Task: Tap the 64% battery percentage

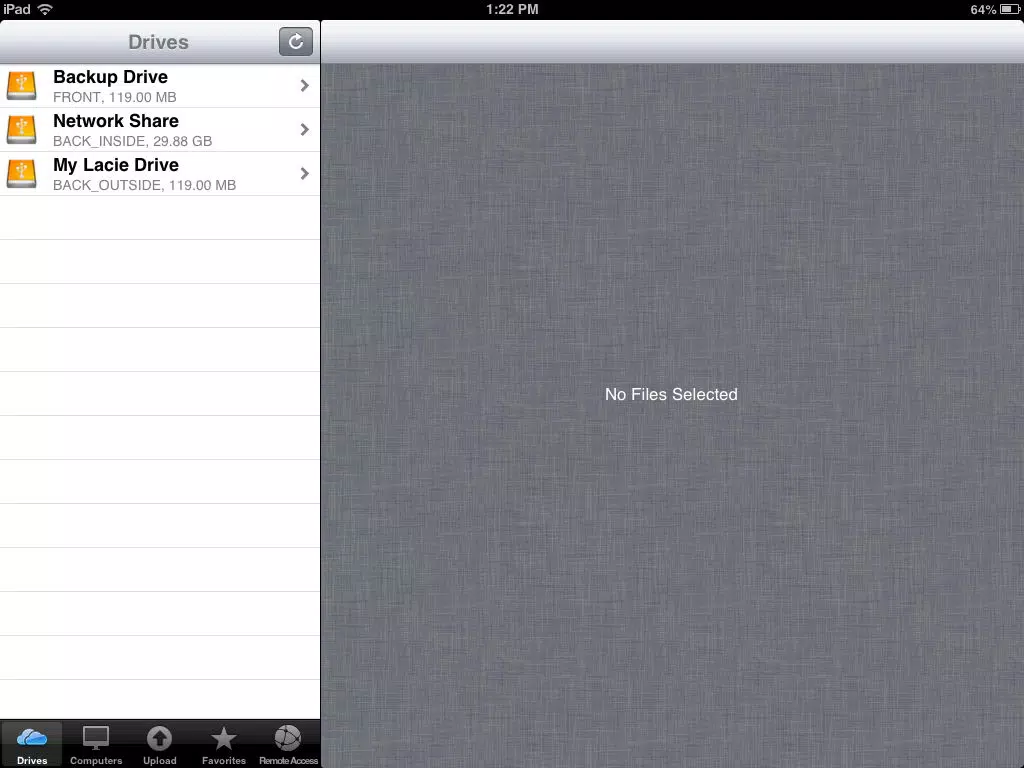Action: coord(983,9)
